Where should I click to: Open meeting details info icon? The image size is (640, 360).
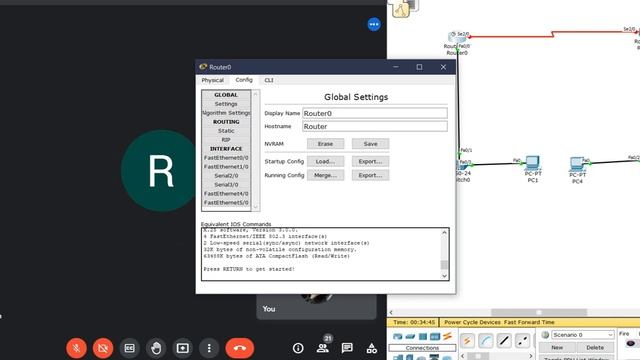298,348
